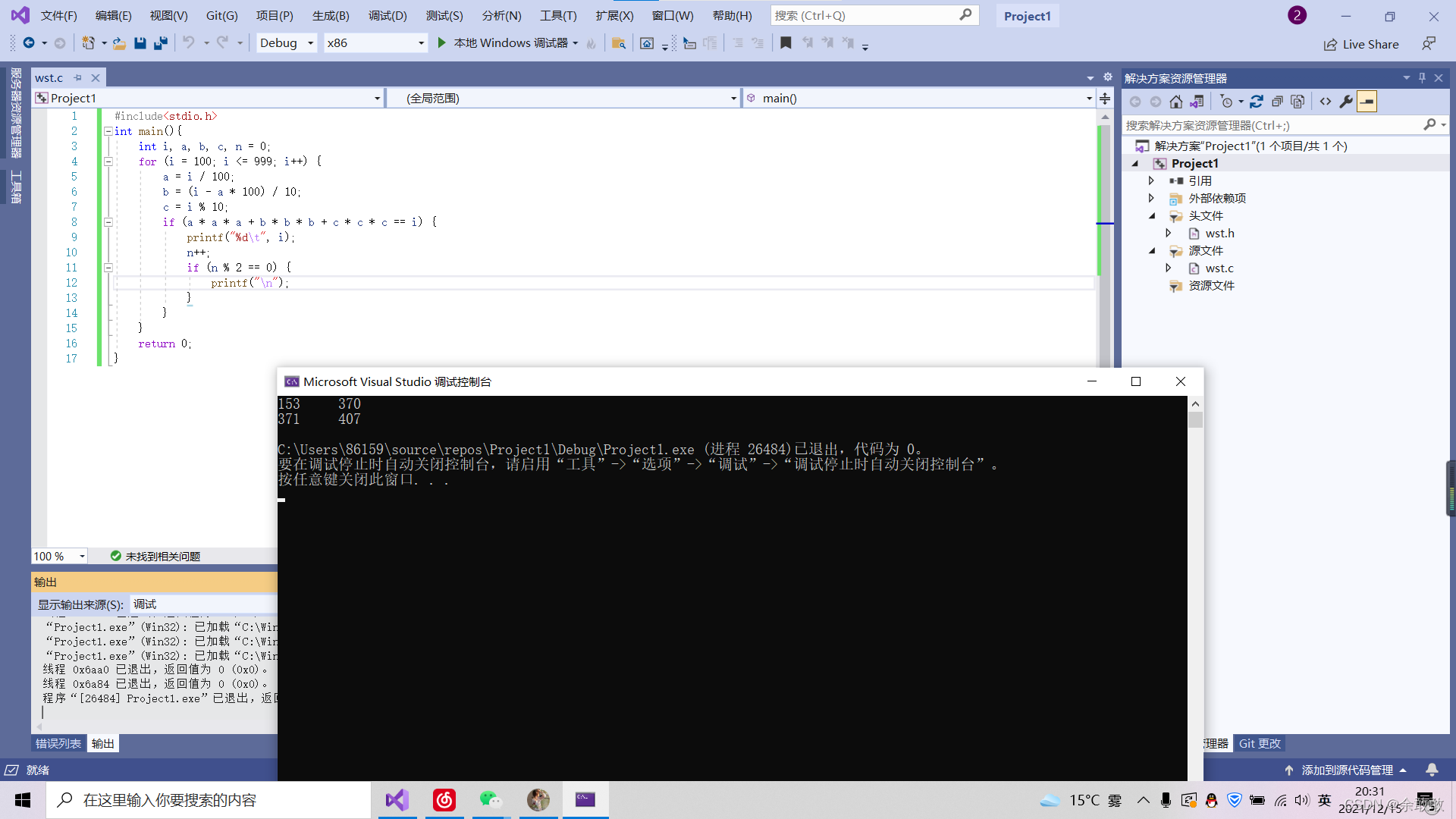The height and width of the screenshot is (819, 1456).
Task: Select the 资源文件 folder
Action: tap(1211, 286)
